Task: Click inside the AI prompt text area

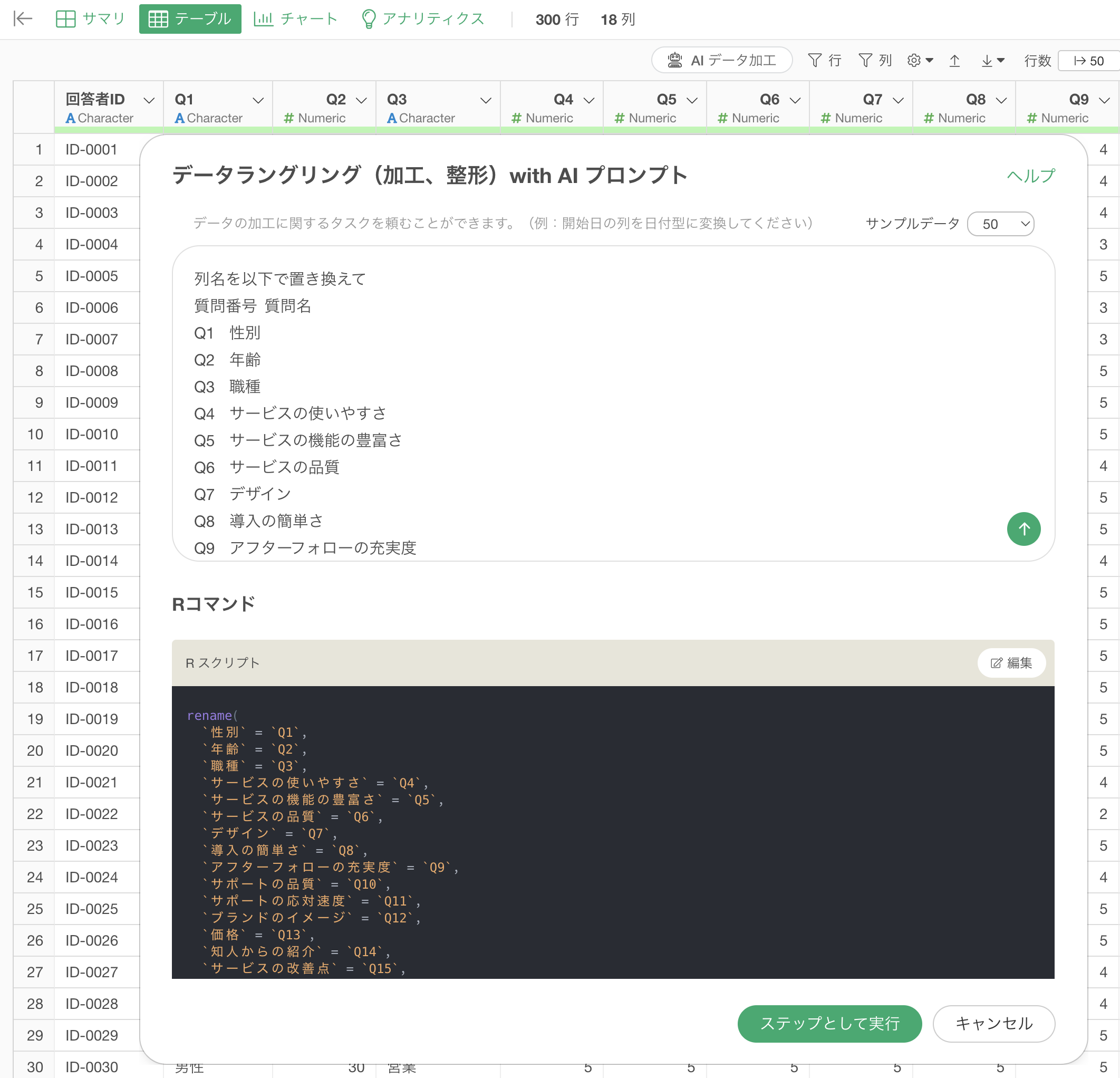Action: click(613, 403)
